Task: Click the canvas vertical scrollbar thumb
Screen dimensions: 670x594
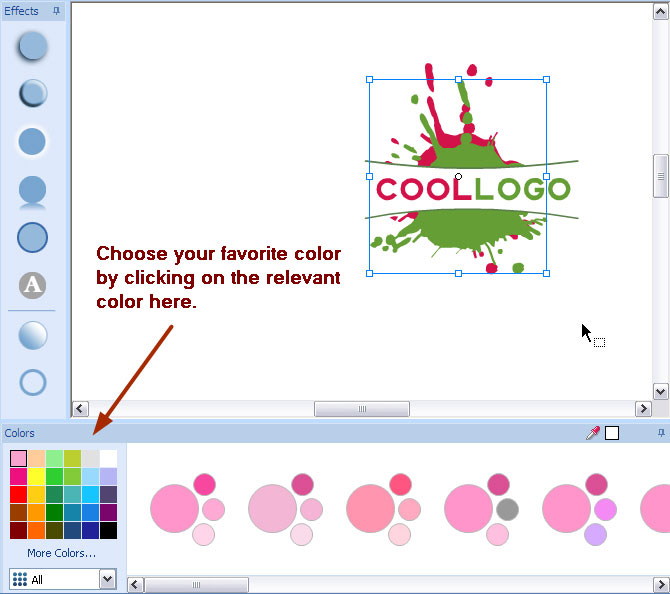Action: pyautogui.click(x=661, y=176)
